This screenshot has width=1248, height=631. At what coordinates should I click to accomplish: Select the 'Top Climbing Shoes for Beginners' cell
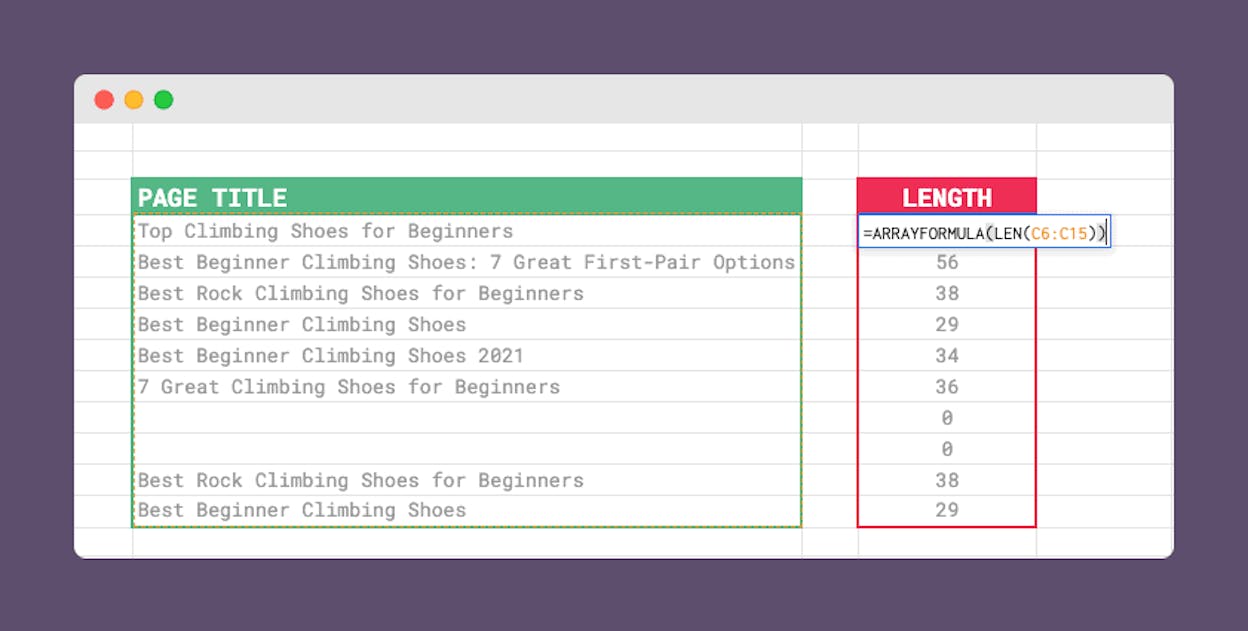467,231
